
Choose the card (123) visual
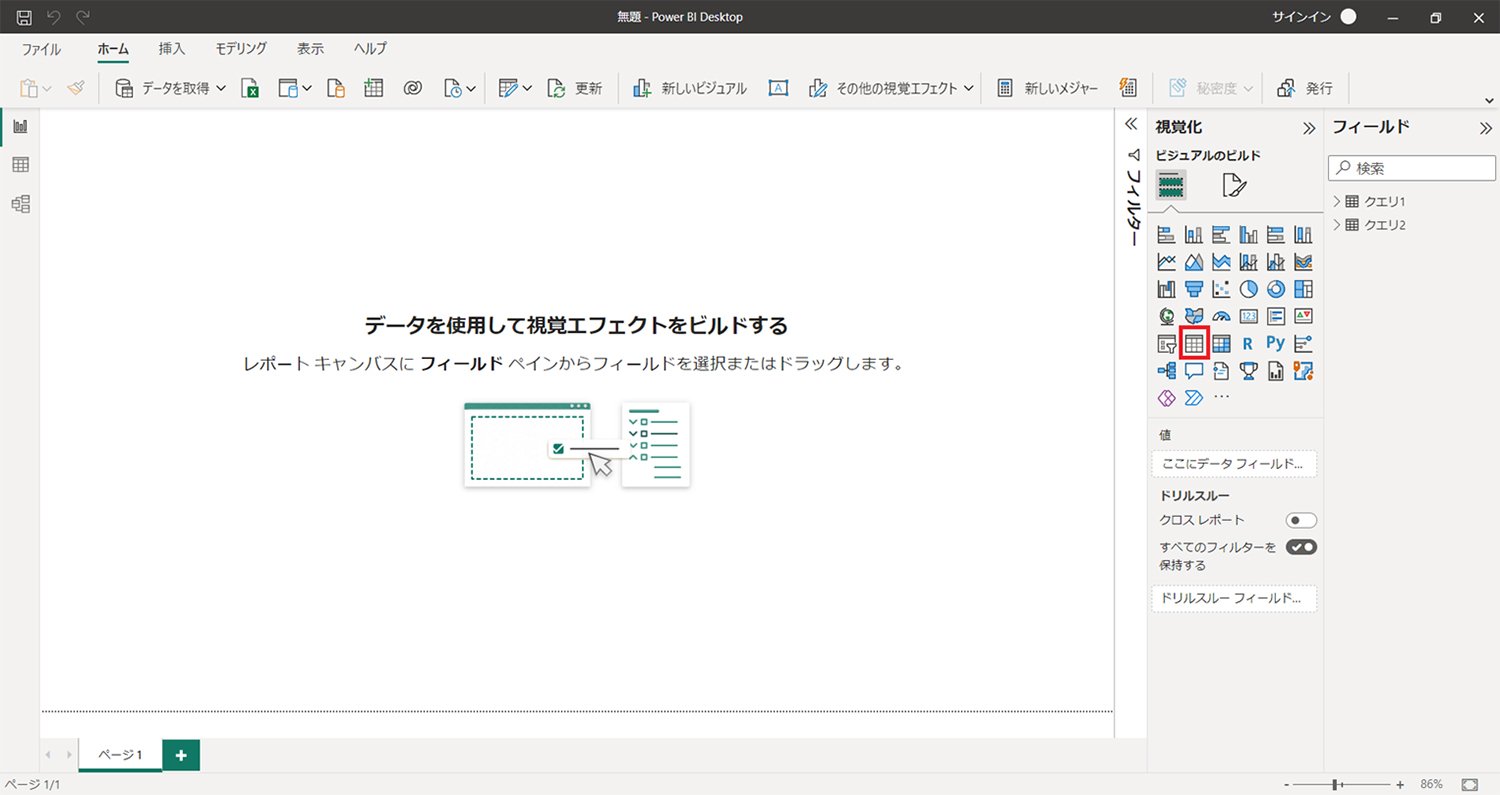[1248, 316]
